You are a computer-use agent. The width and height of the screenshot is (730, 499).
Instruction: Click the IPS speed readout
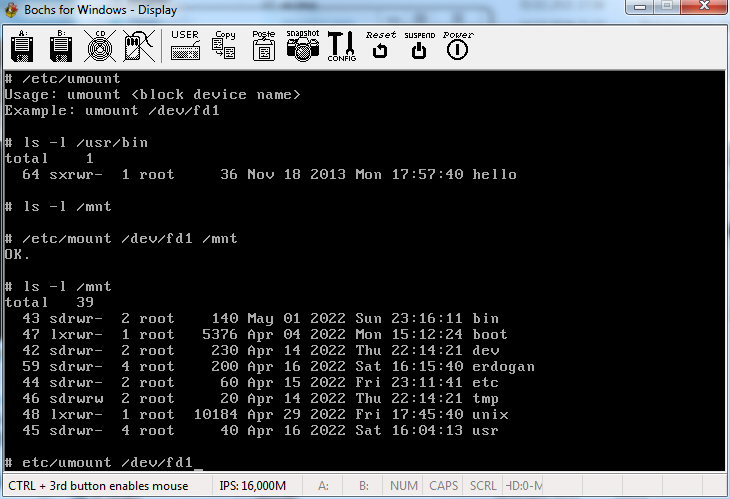click(252, 487)
